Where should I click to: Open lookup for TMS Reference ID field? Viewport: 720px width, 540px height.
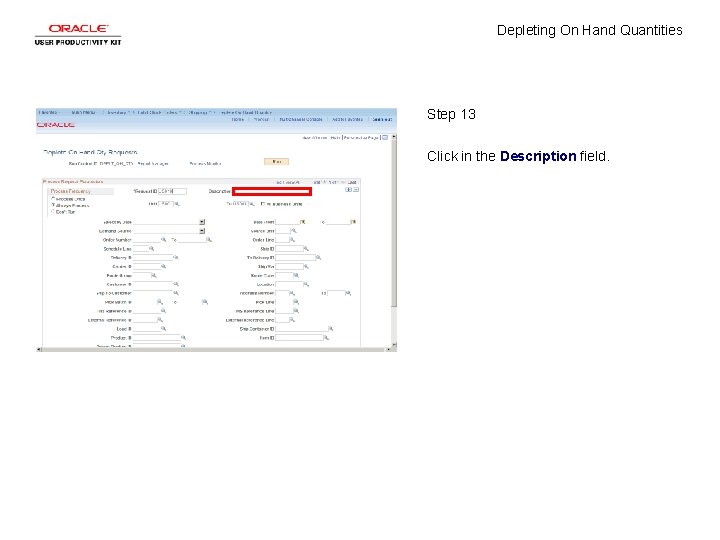coord(163,311)
